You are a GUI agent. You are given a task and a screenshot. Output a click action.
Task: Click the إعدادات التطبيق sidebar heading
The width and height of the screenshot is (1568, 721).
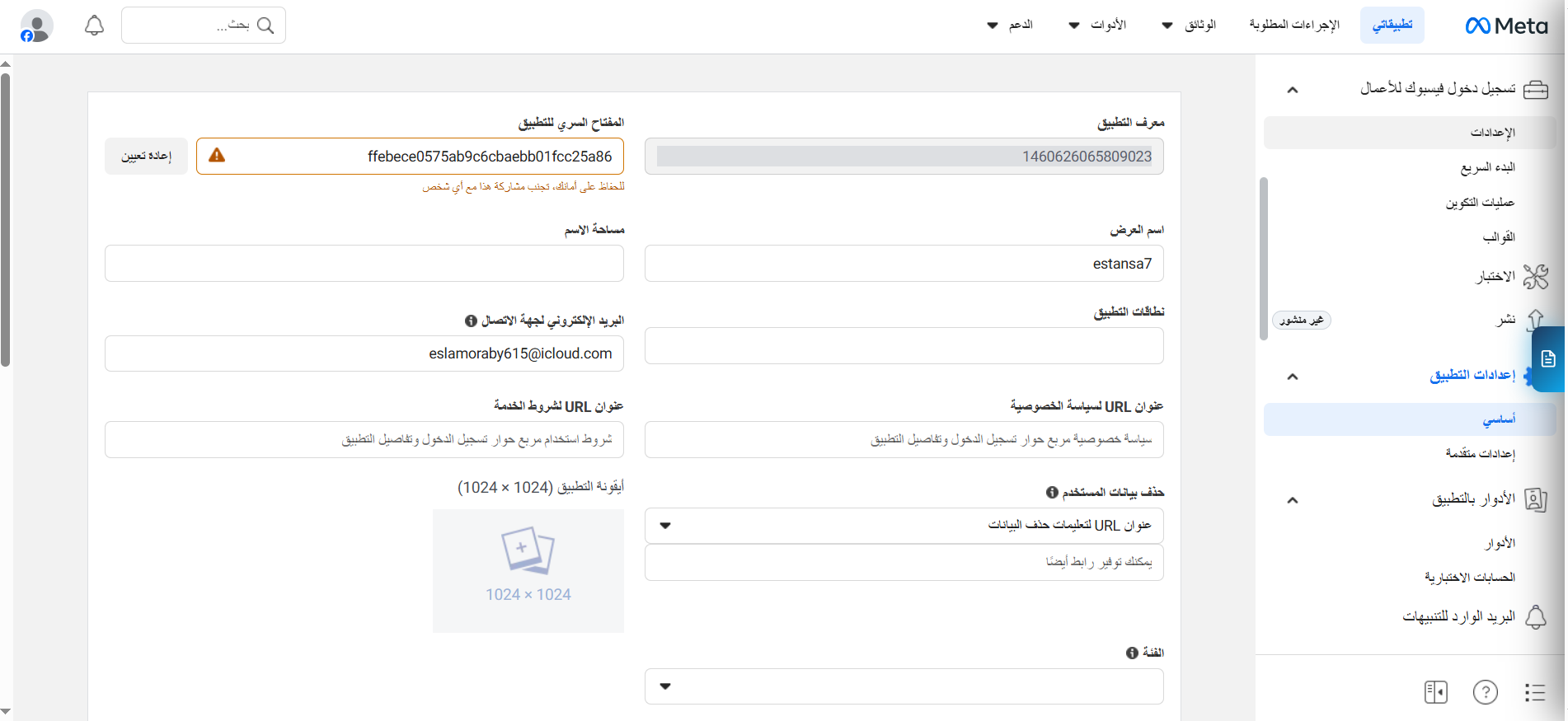click(x=1472, y=376)
